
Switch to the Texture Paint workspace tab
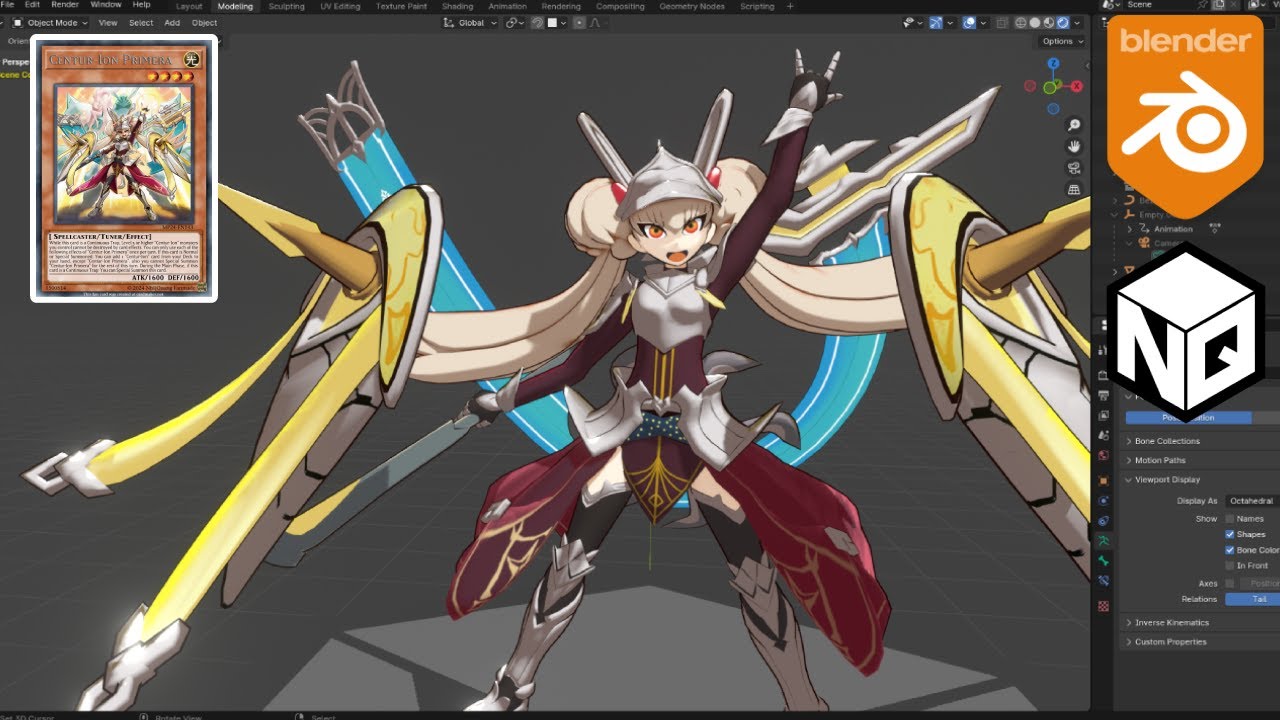(x=401, y=6)
